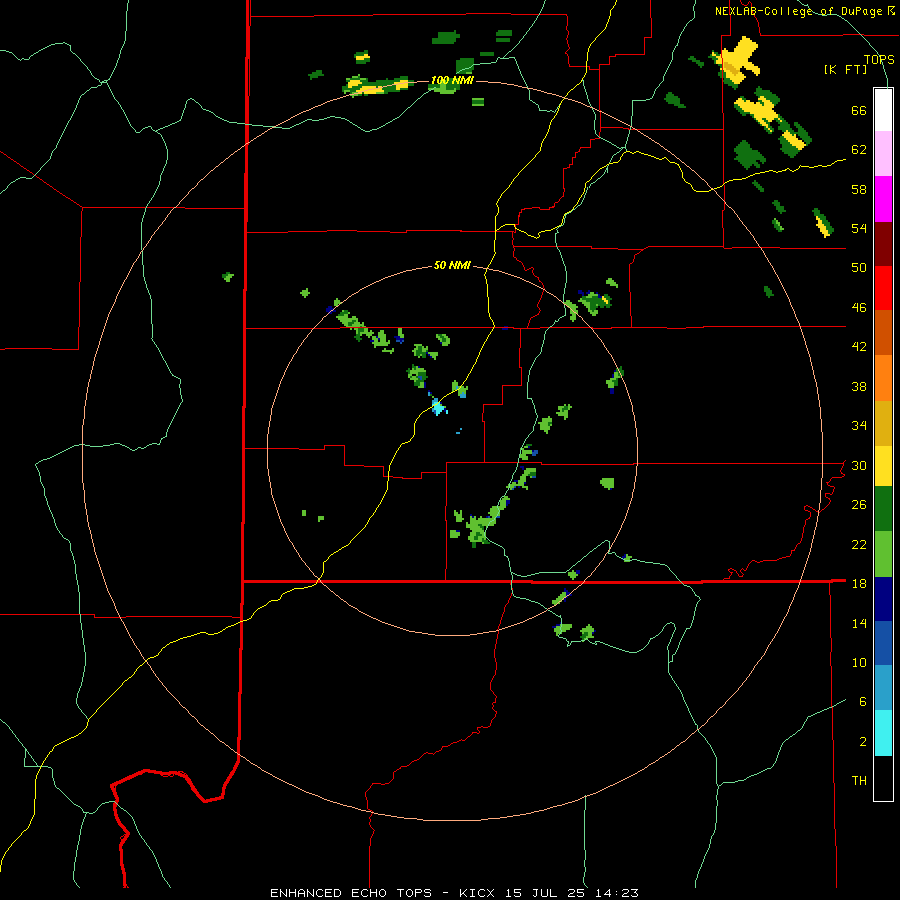Click the '26' legend value
The height and width of the screenshot is (900, 900).
(859, 505)
